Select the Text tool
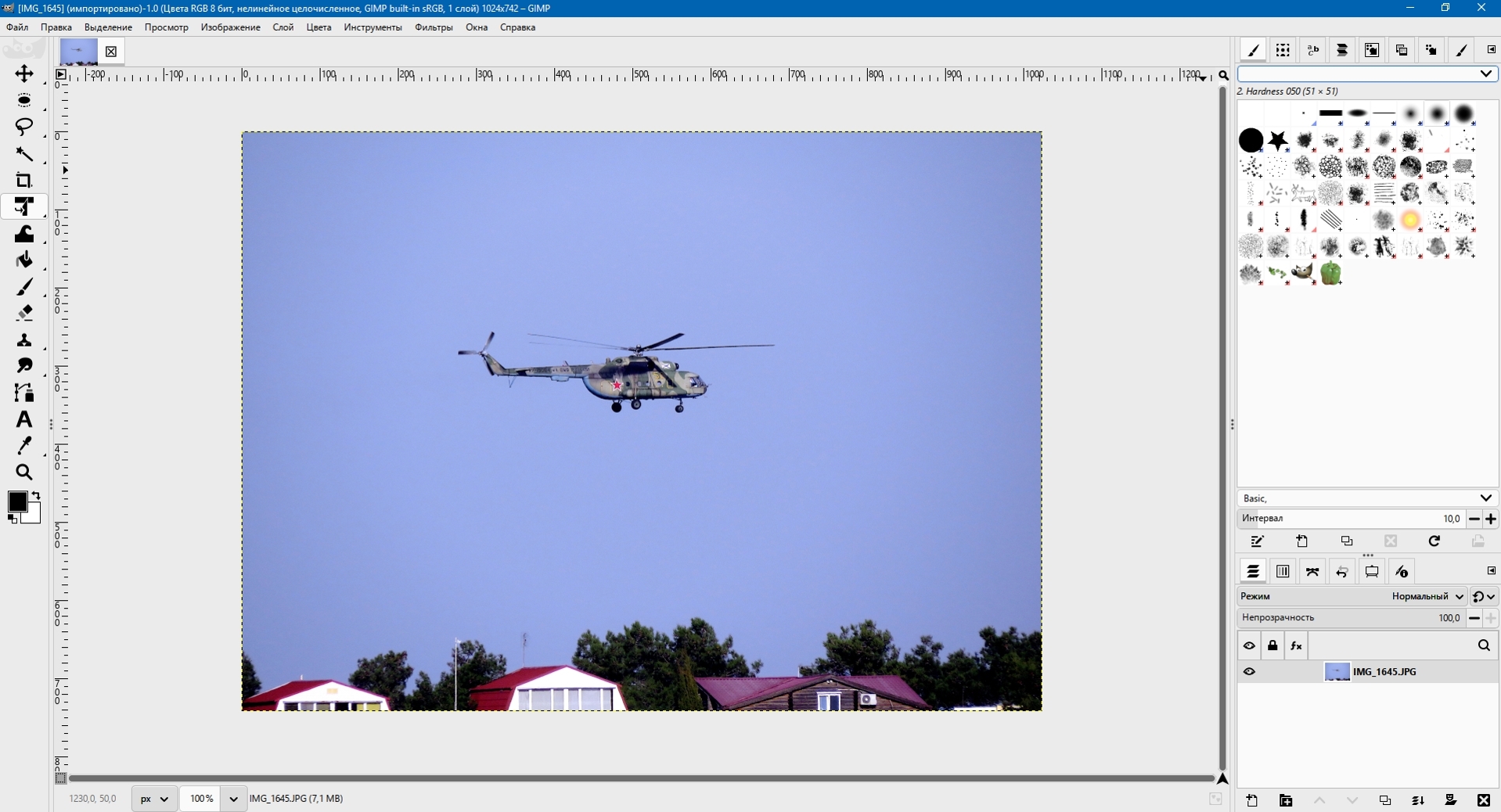The image size is (1501, 812). pos(23,419)
